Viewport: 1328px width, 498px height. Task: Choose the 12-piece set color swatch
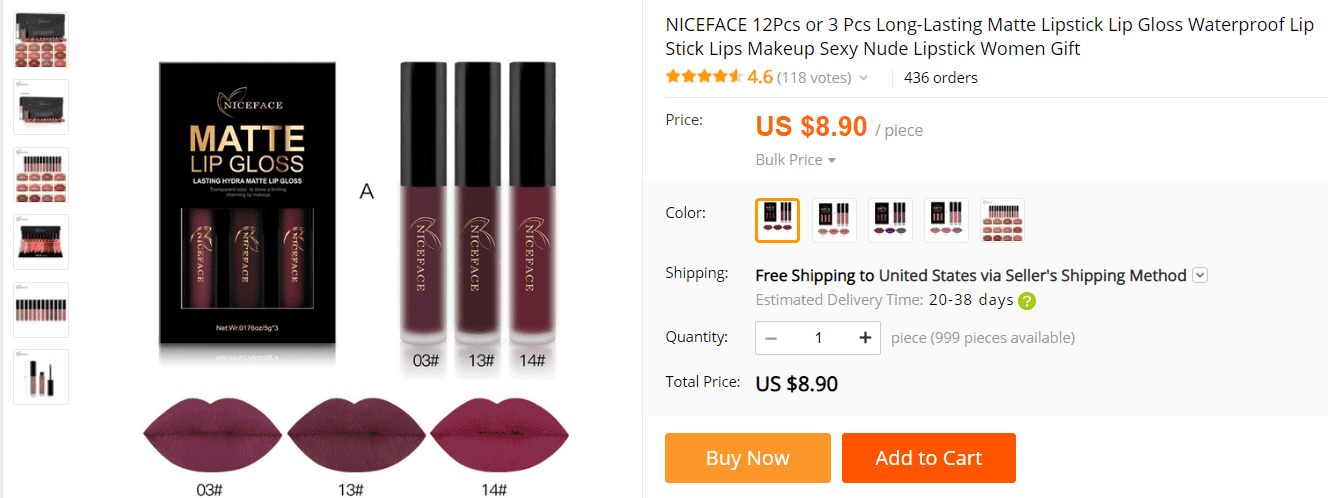click(x=1002, y=220)
